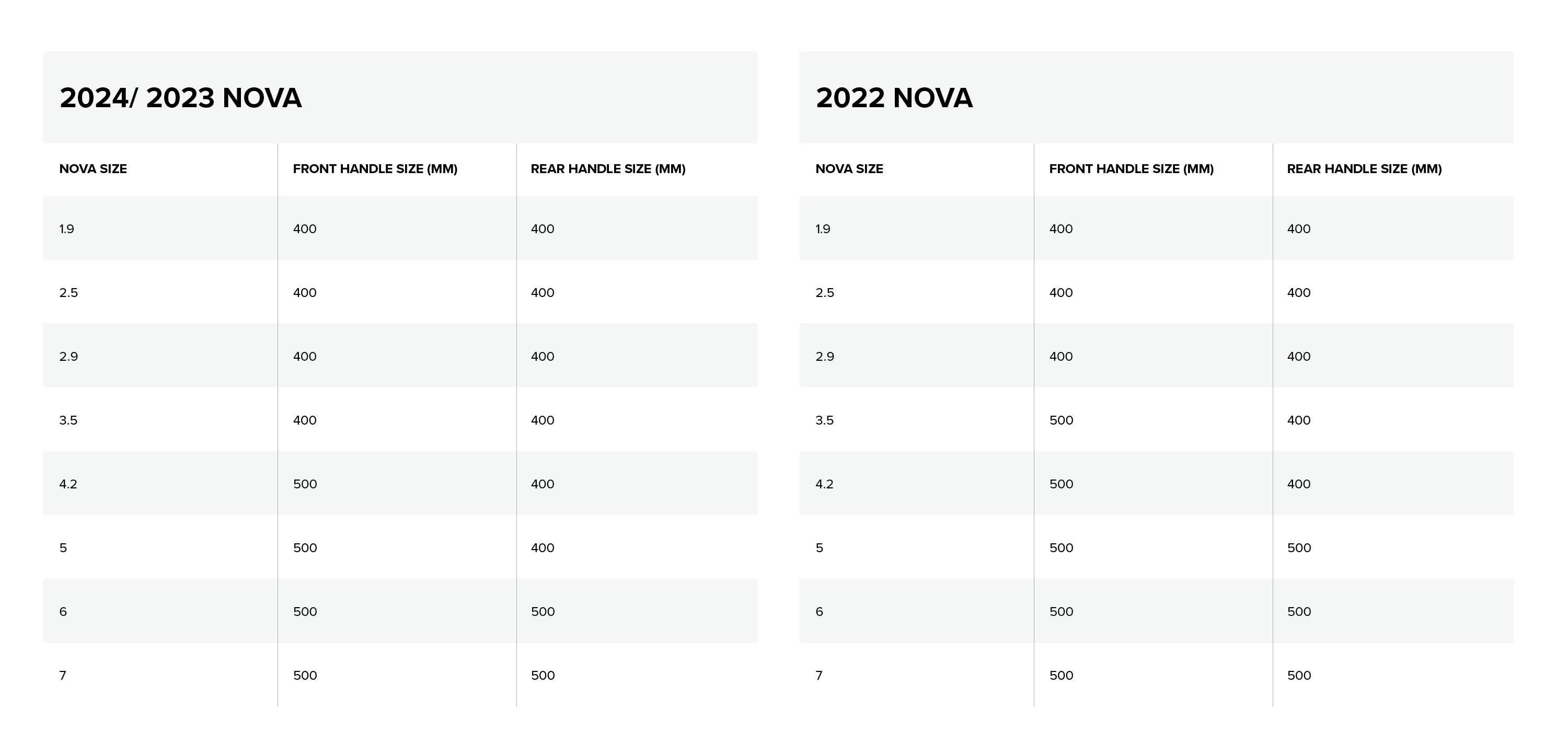Click rear handle 500 for size 6 in 2024/2023
This screenshot has width=1568, height=730.
pos(543,611)
